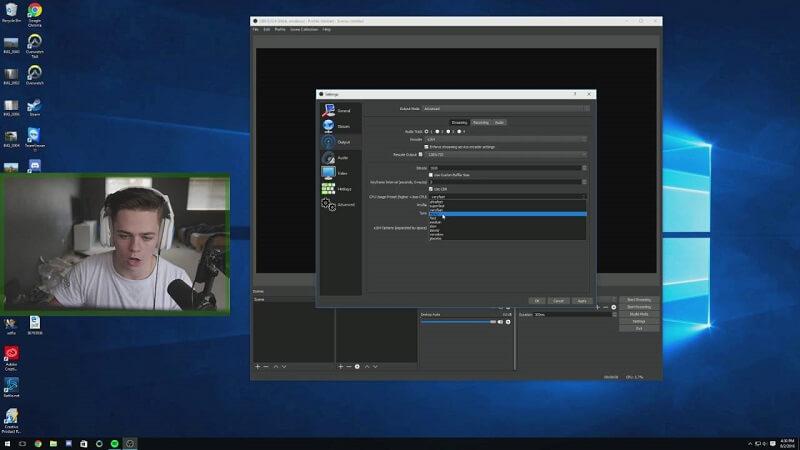Collapse the CPU Usage Preset combo box

click(x=508, y=196)
